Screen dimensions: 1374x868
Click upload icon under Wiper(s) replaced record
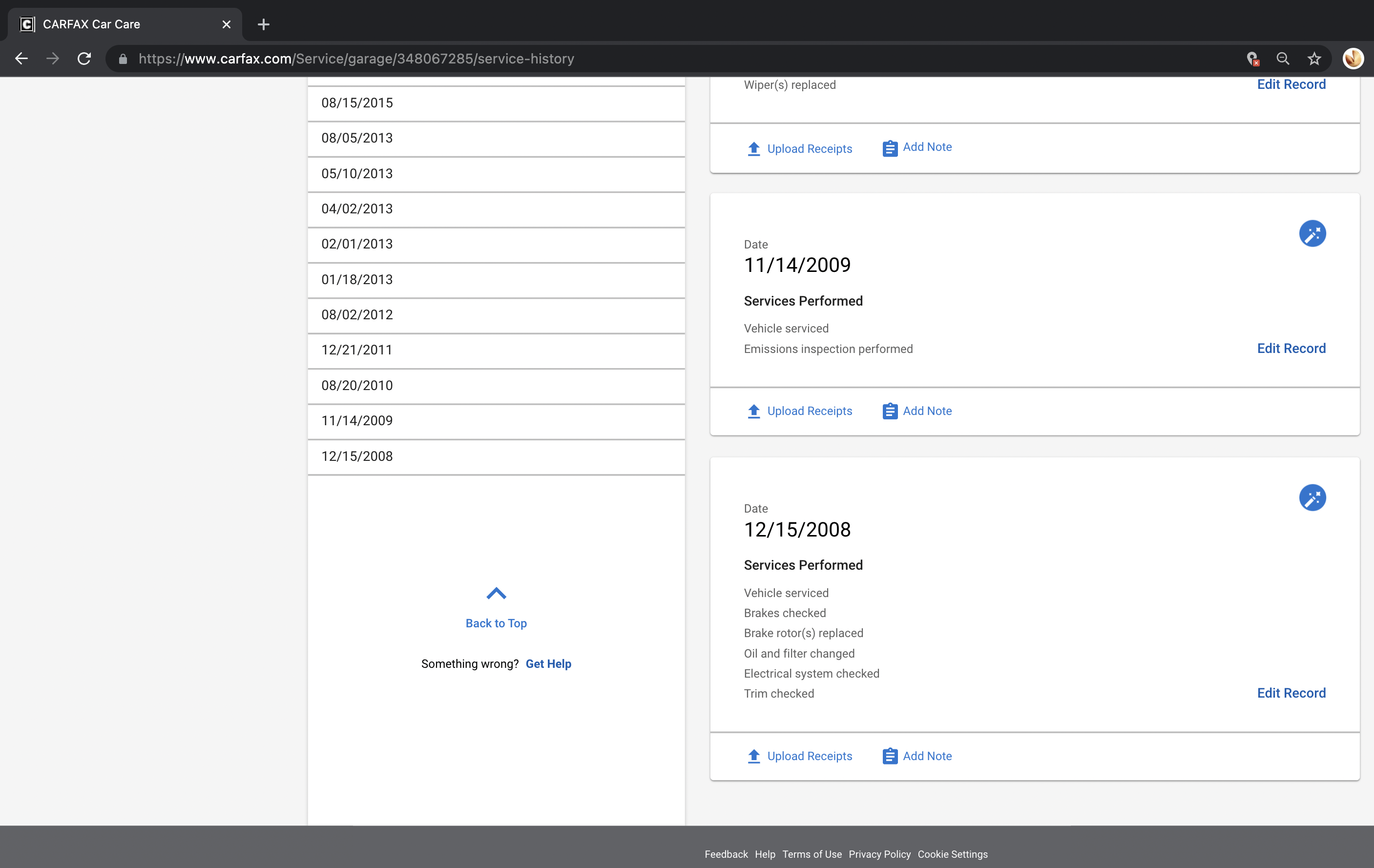pos(754,148)
